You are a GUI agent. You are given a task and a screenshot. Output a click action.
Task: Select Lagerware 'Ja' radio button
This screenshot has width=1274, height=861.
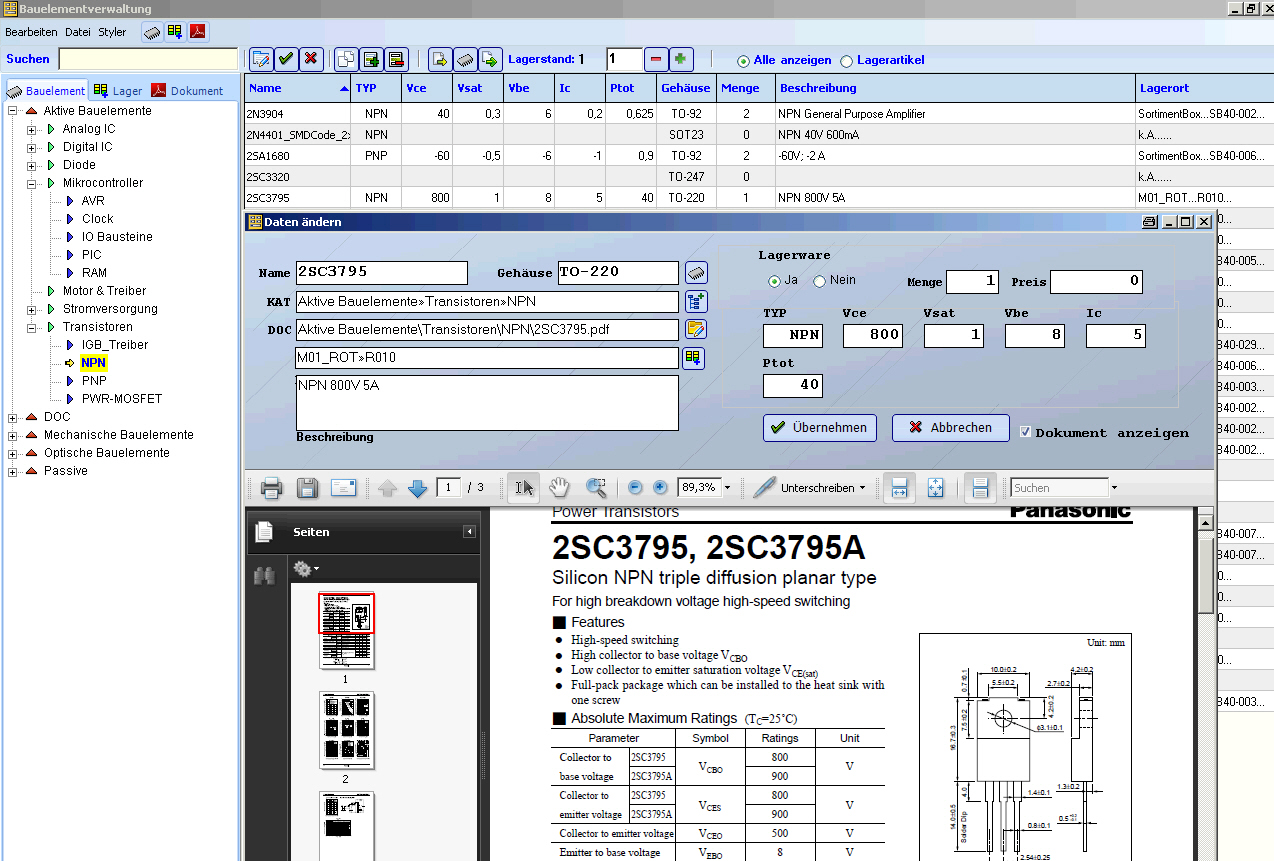tap(774, 281)
